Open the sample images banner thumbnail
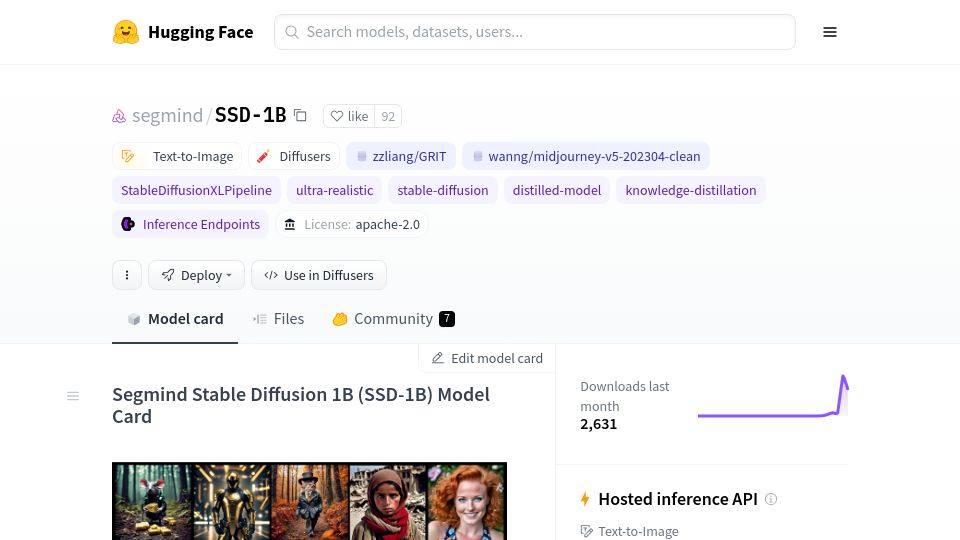The width and height of the screenshot is (960, 540). click(309, 501)
